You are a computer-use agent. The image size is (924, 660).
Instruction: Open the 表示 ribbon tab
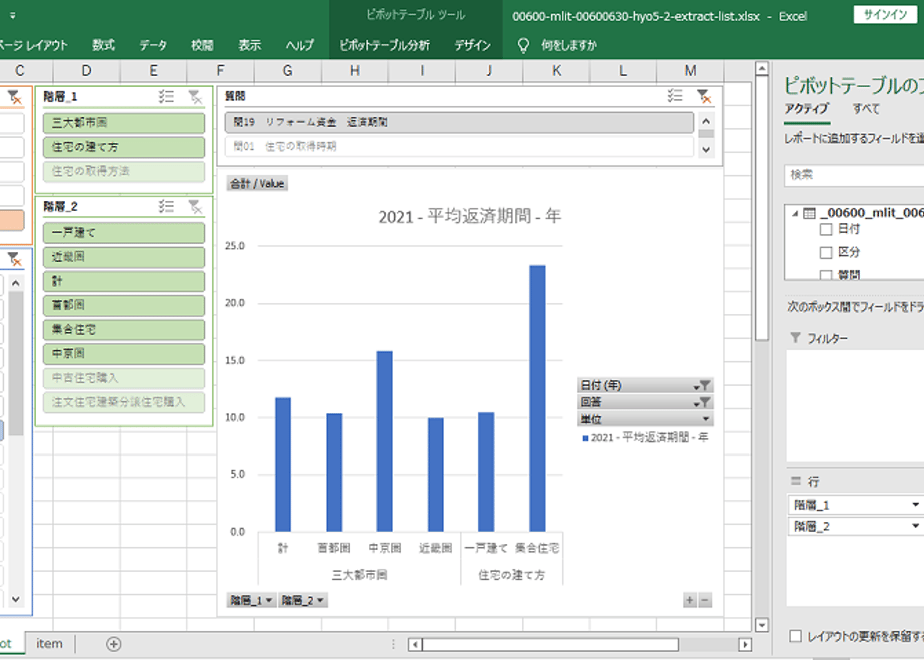click(250, 45)
